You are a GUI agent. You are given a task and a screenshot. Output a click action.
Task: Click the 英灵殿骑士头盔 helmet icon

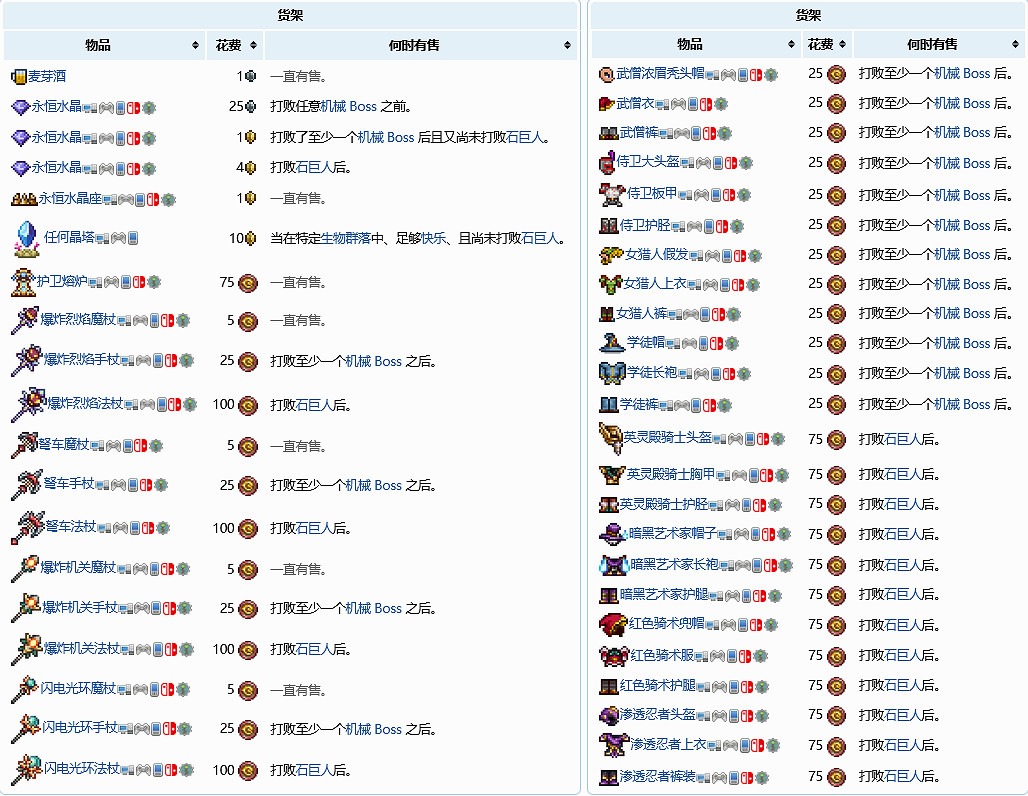610,438
